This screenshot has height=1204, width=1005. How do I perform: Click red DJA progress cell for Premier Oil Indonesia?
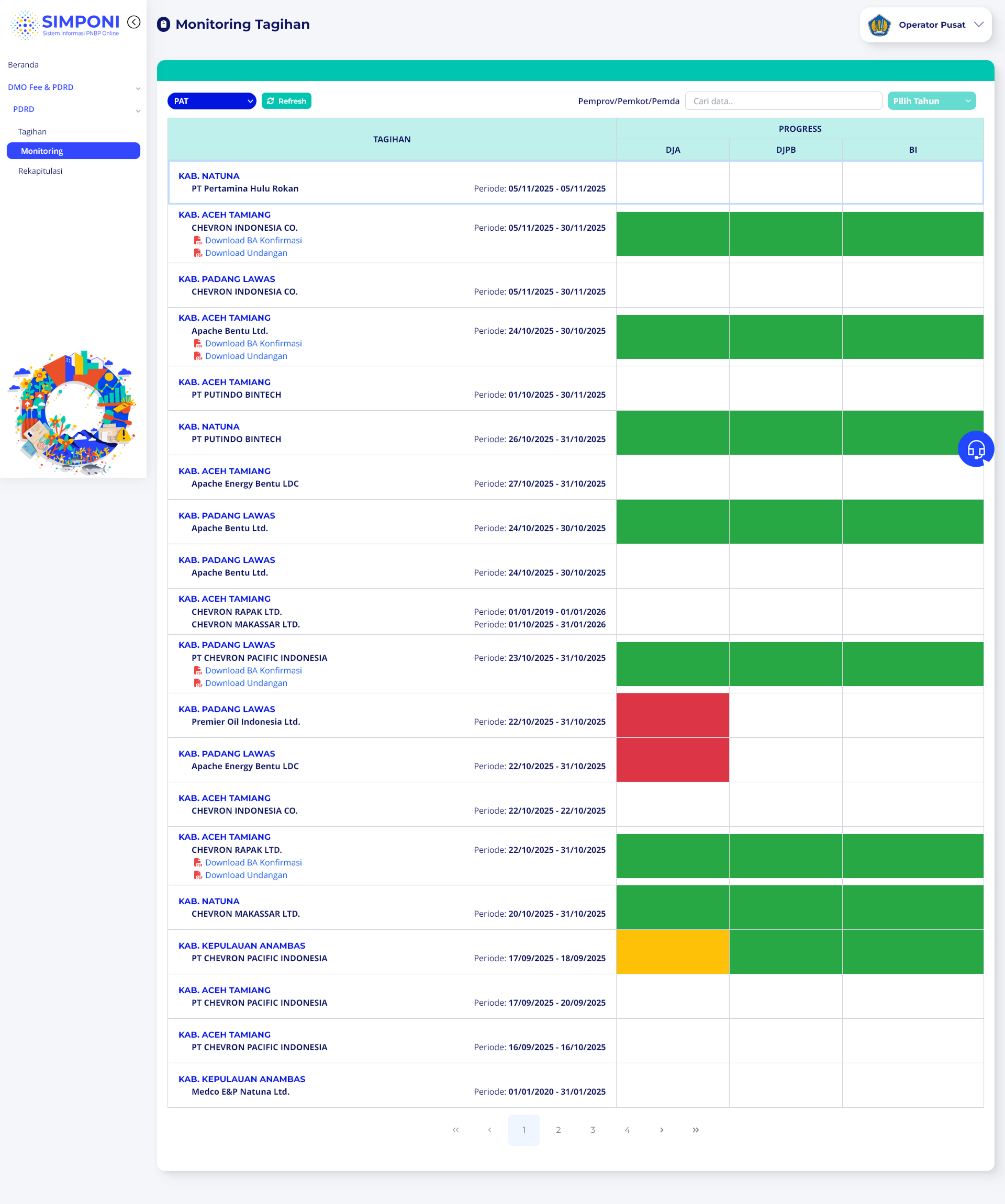tap(673, 715)
